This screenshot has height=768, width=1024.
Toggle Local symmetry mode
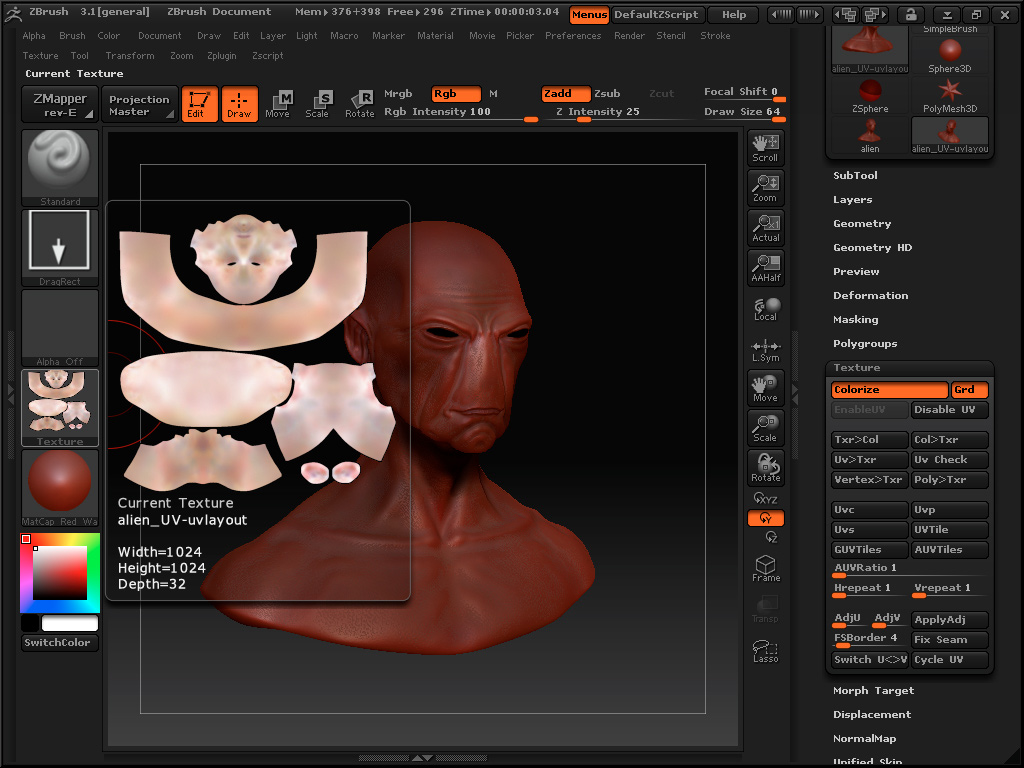point(766,308)
